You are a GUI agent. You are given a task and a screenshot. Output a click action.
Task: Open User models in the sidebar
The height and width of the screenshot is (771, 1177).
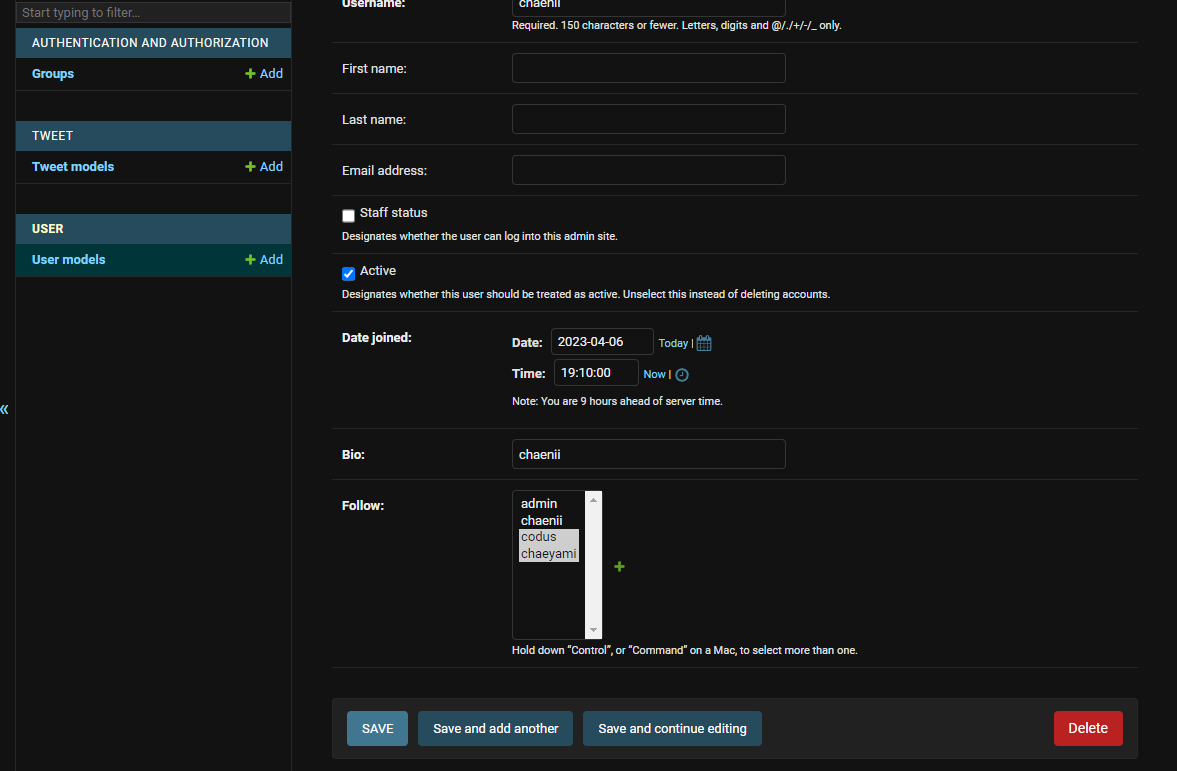pyautogui.click(x=68, y=260)
